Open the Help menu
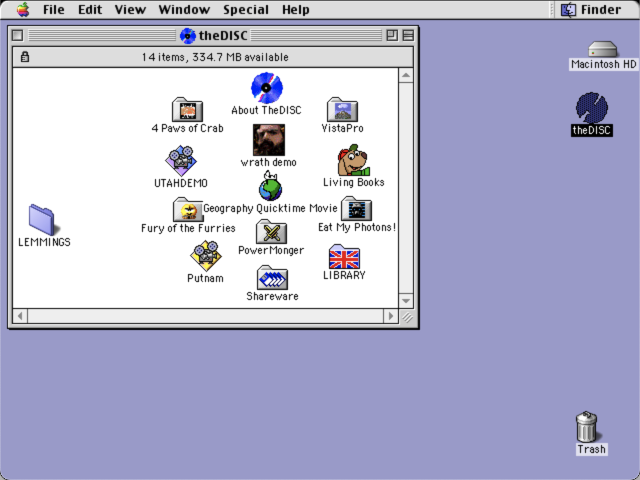This screenshot has width=640, height=480. pos(296,9)
